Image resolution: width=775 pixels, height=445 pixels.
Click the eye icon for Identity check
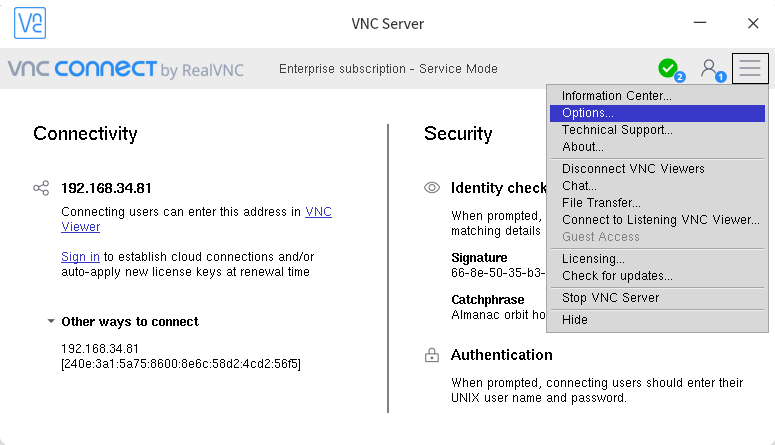[432, 188]
